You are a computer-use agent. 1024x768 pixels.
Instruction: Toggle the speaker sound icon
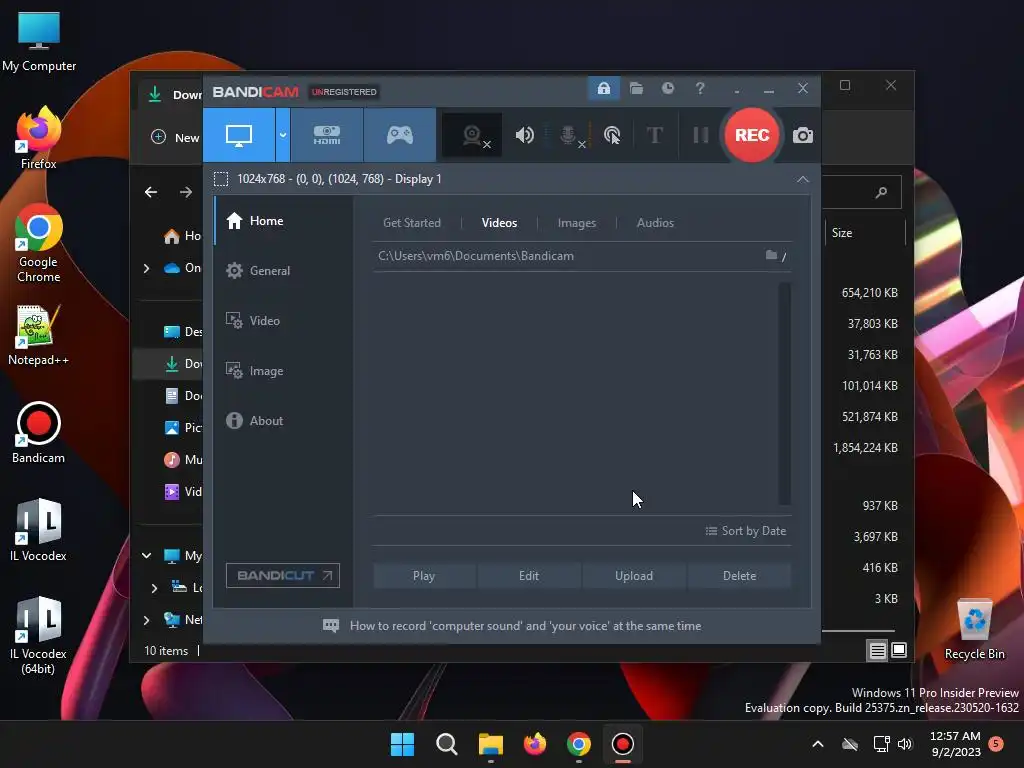pyautogui.click(x=524, y=135)
